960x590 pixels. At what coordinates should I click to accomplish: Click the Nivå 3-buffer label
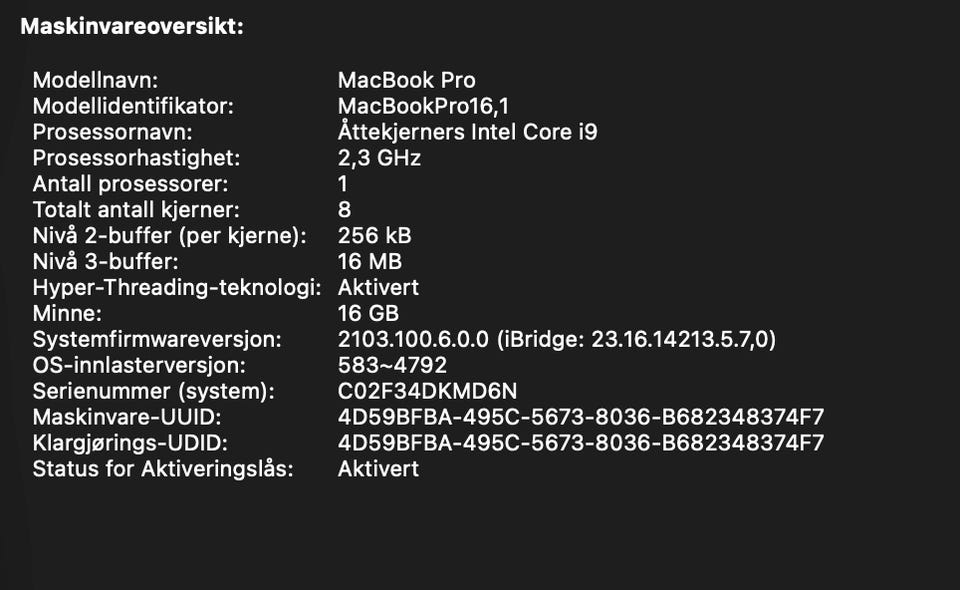coord(105,262)
